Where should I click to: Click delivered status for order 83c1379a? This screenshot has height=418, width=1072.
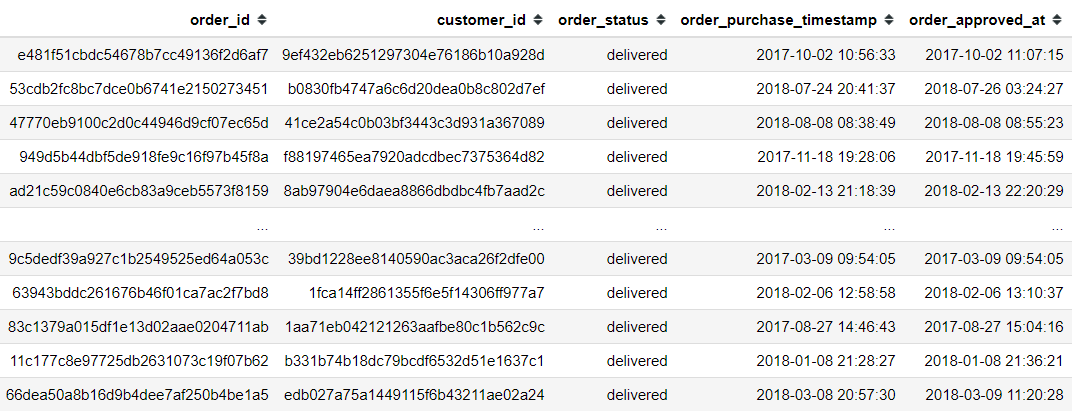(x=636, y=327)
